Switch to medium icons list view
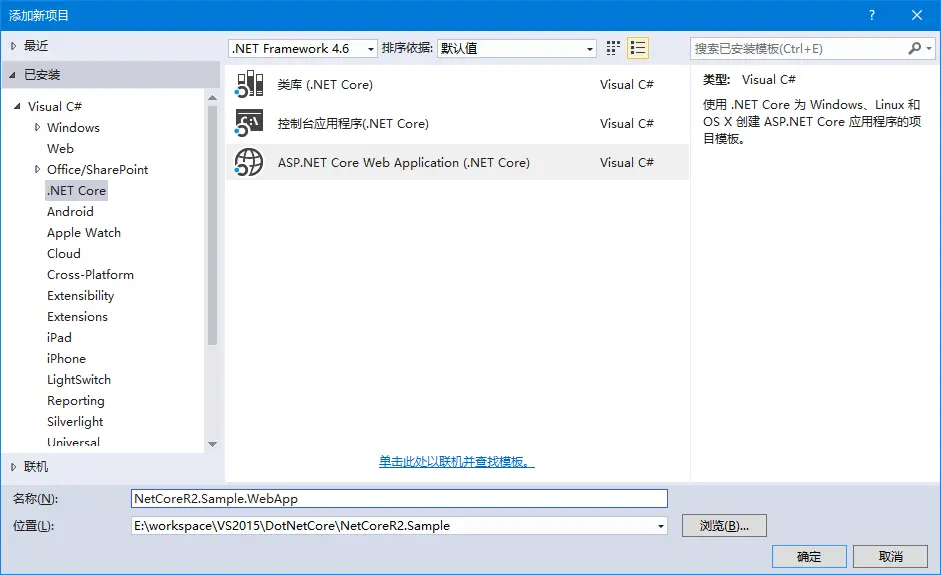The height and width of the screenshot is (575, 941). click(x=638, y=48)
